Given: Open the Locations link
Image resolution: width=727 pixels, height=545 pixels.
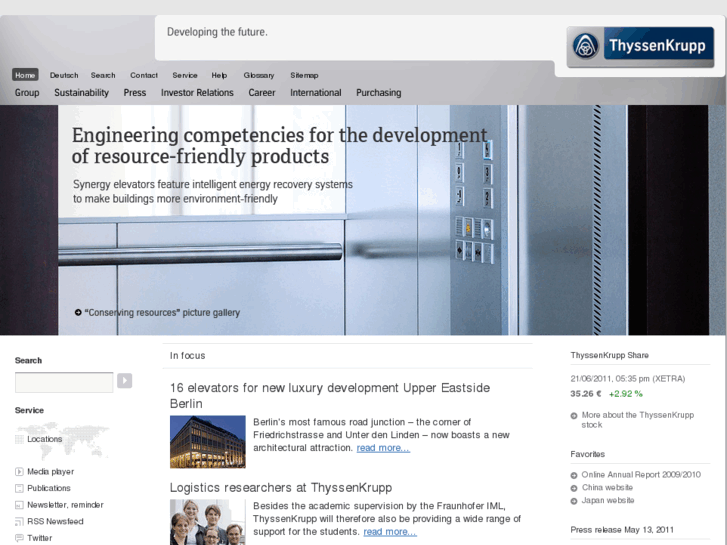Looking at the screenshot, I should click(45, 439).
